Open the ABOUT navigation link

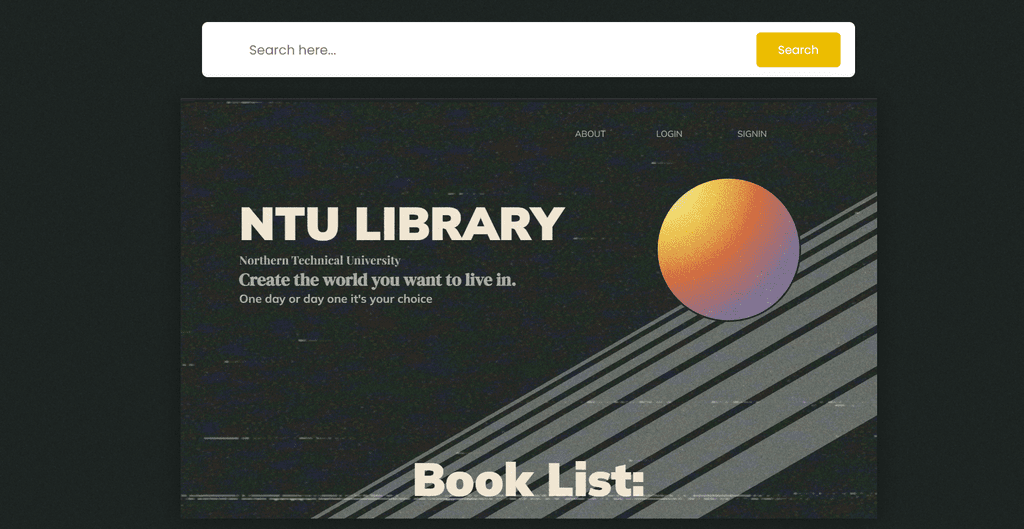click(x=590, y=134)
